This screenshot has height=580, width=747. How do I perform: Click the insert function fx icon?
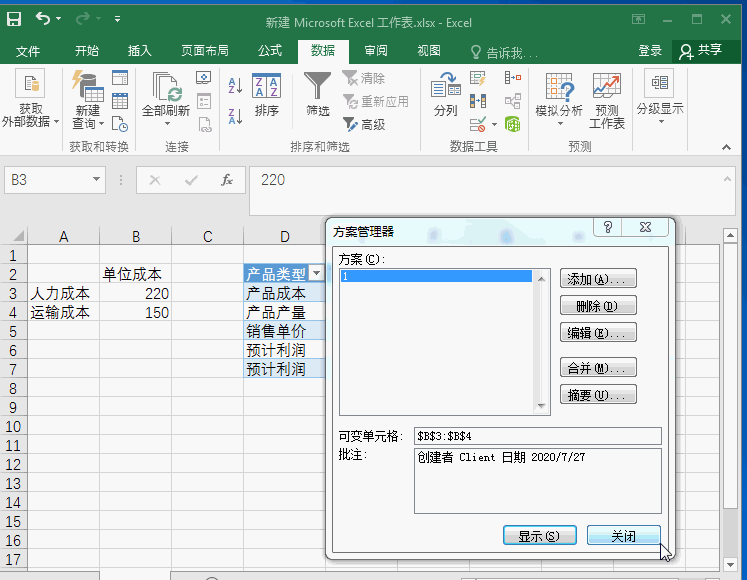(x=227, y=180)
